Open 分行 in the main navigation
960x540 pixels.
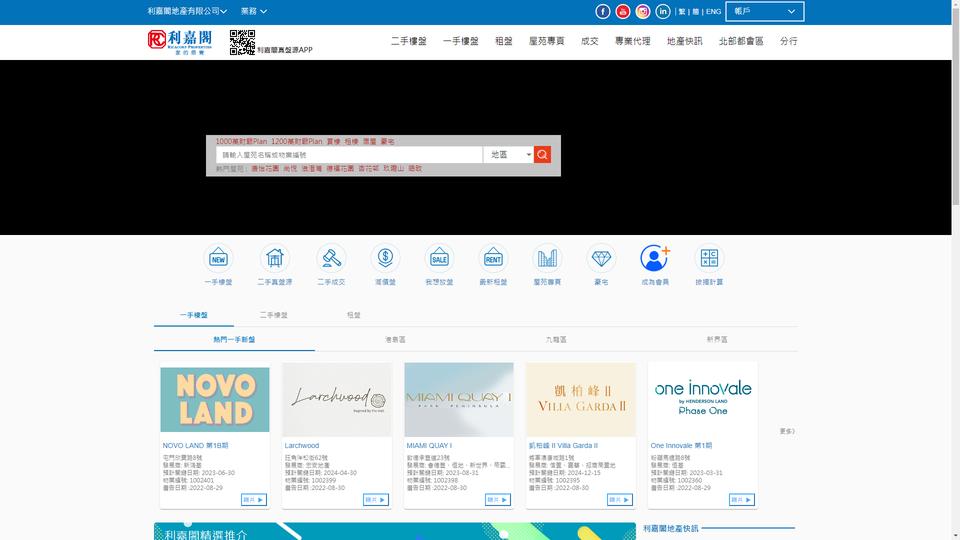789,41
